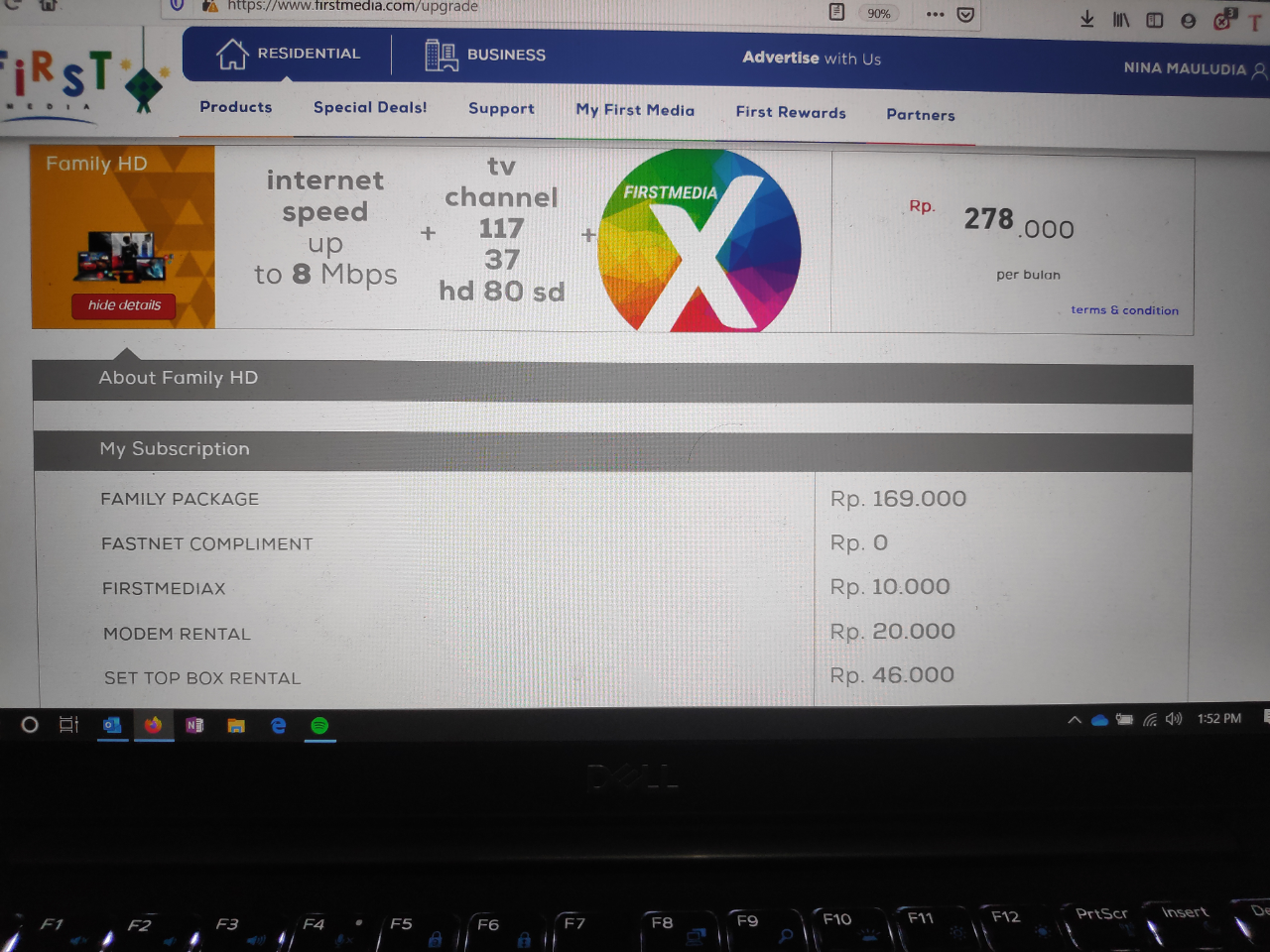The height and width of the screenshot is (952, 1270).
Task: Select the FASTNET COMPLIMENT row label
Action: tap(207, 543)
